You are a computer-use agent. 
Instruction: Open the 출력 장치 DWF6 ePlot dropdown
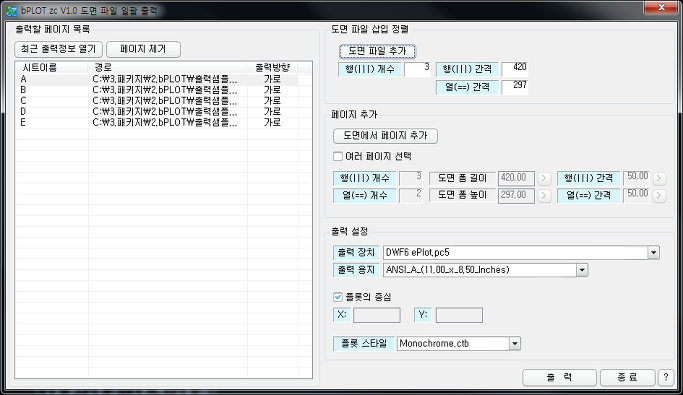653,253
